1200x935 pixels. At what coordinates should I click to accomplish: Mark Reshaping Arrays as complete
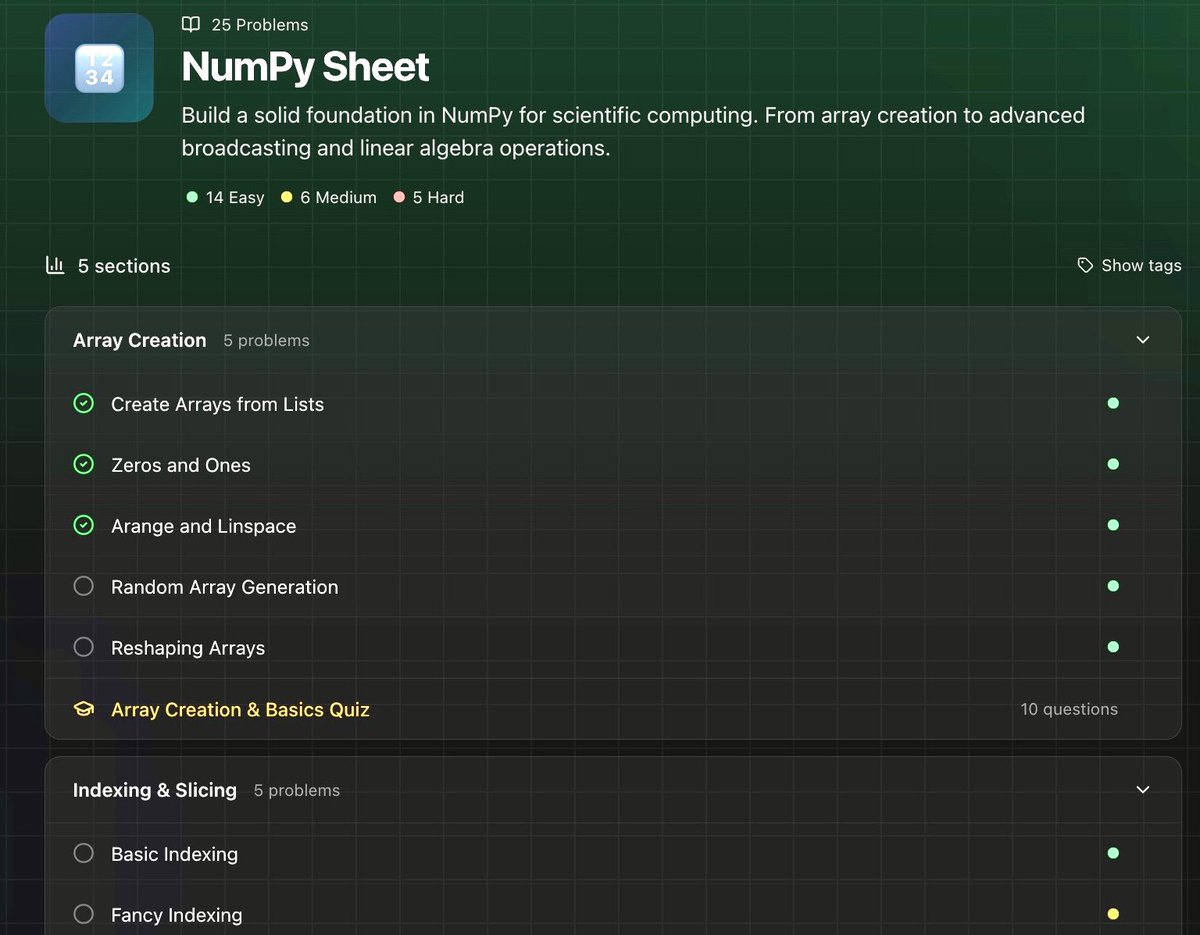pyautogui.click(x=84, y=648)
